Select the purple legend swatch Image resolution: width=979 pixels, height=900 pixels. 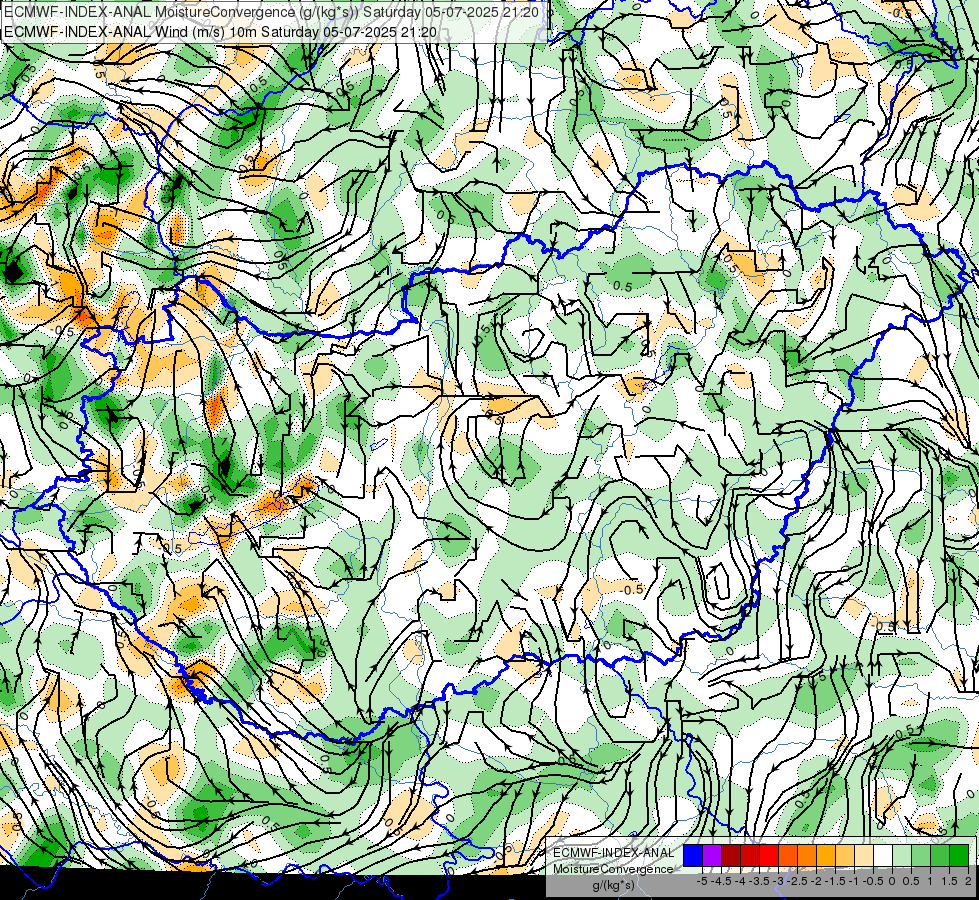(x=712, y=855)
